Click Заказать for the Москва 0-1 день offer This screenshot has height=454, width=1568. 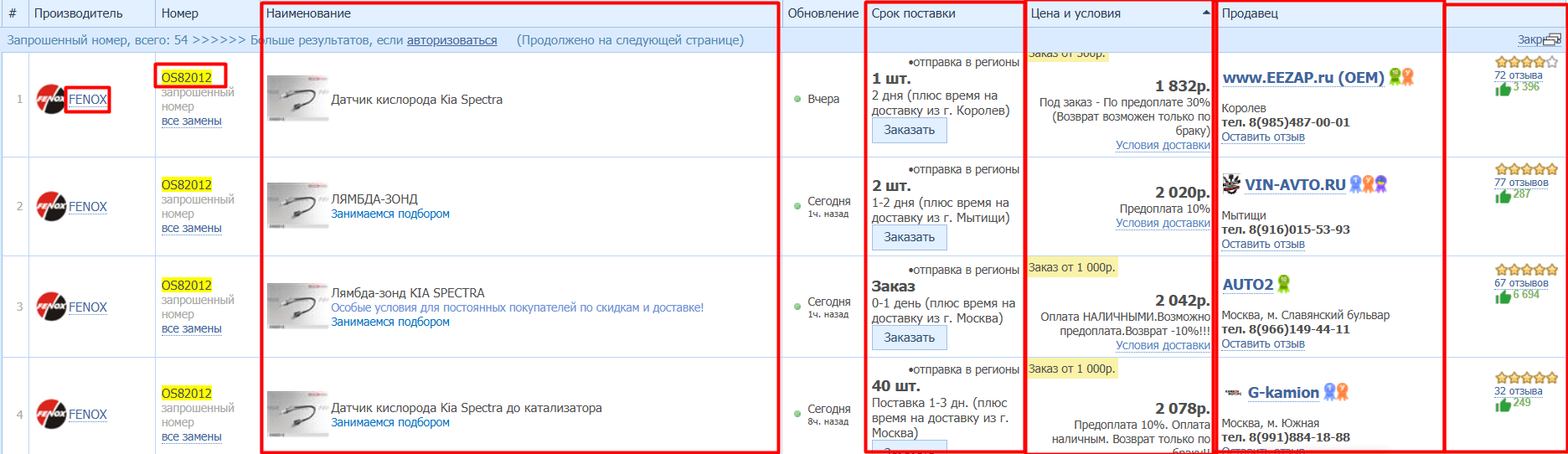[910, 338]
